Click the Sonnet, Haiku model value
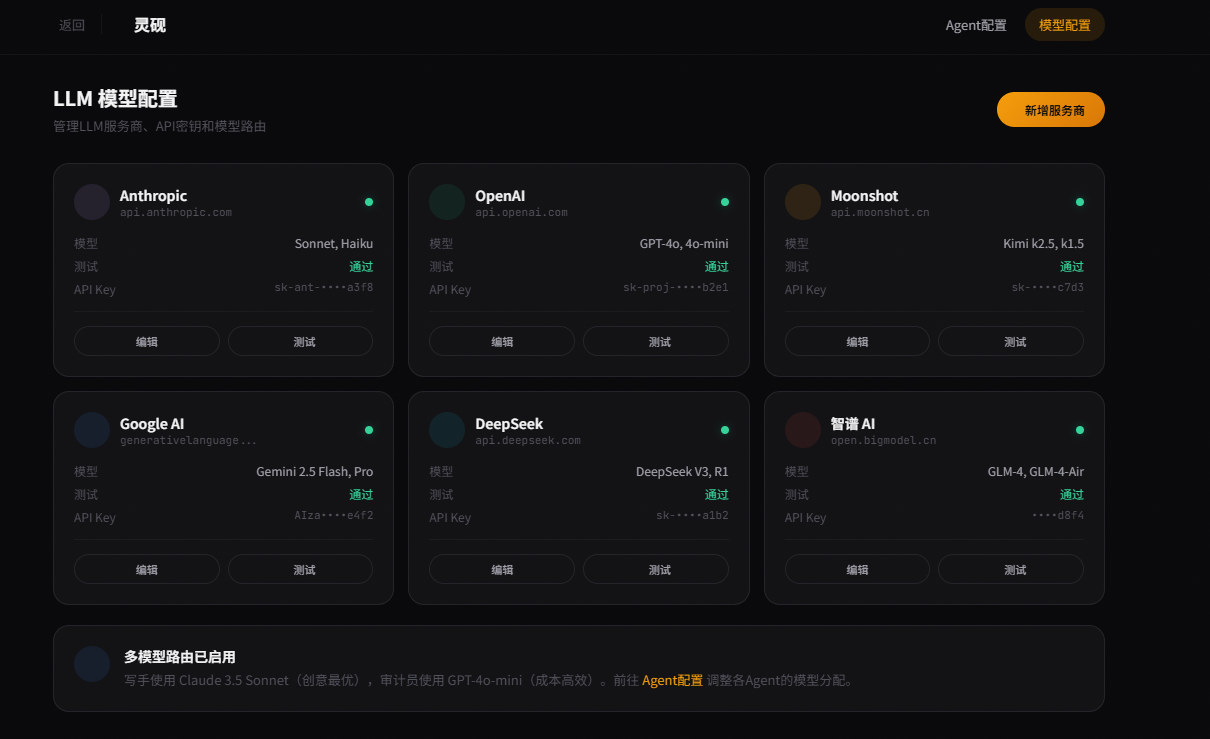The height and width of the screenshot is (739, 1210). coord(334,244)
